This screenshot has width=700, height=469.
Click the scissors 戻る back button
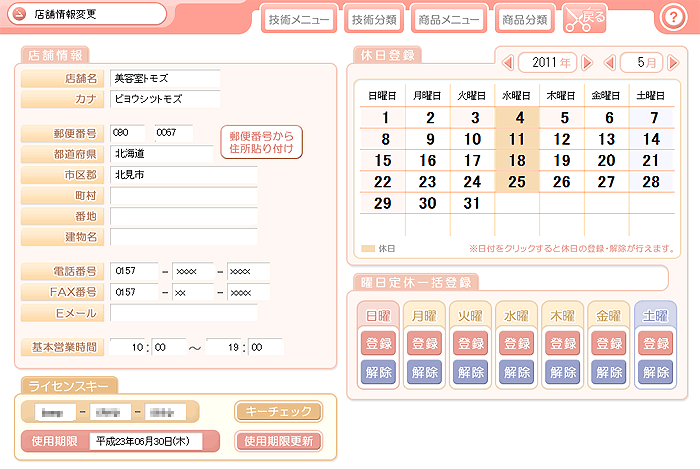(x=585, y=18)
